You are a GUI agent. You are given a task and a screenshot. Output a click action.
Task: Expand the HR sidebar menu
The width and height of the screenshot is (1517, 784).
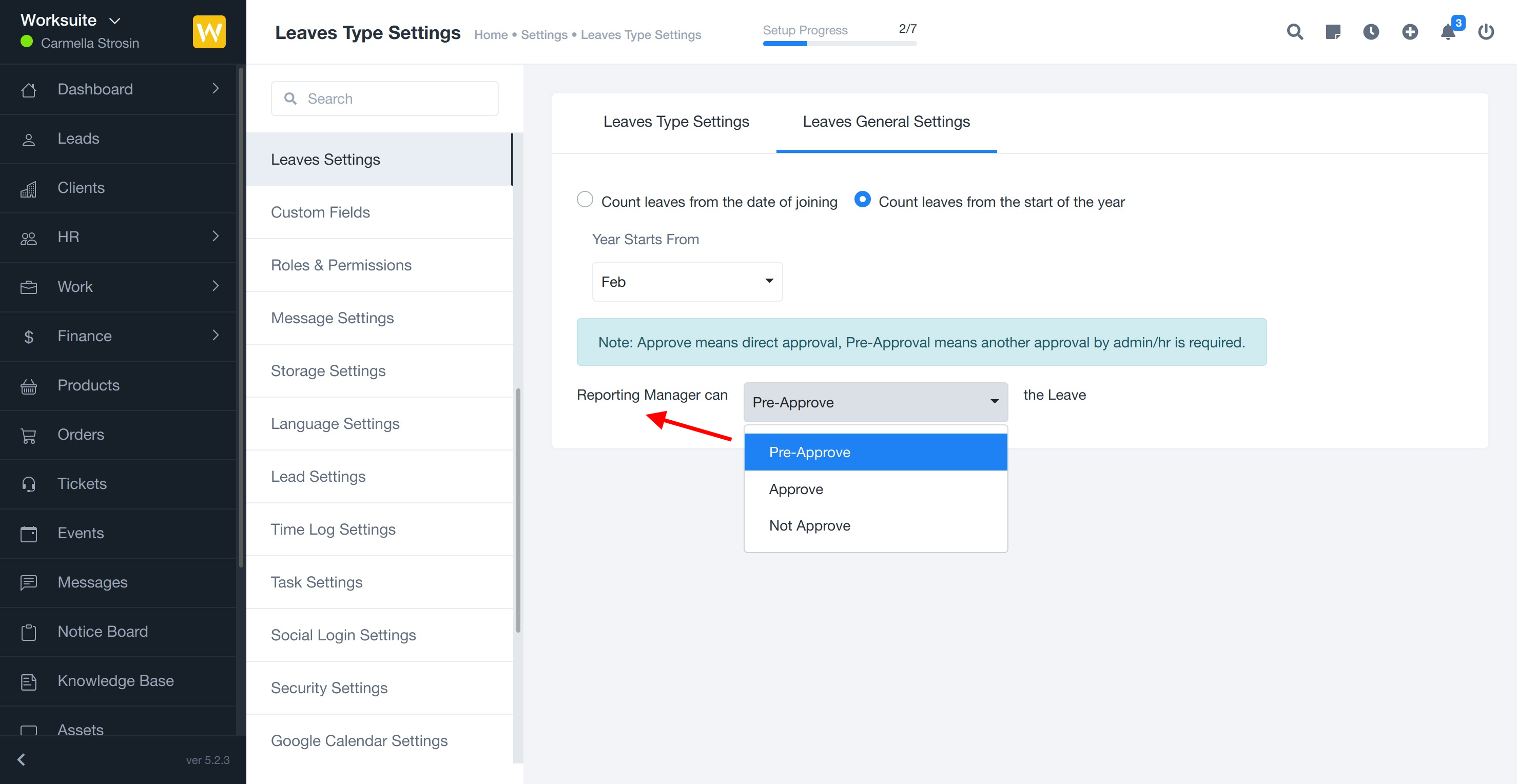118,237
